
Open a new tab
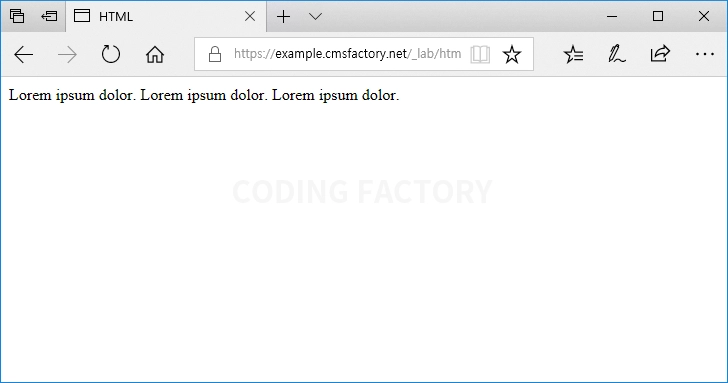283,17
